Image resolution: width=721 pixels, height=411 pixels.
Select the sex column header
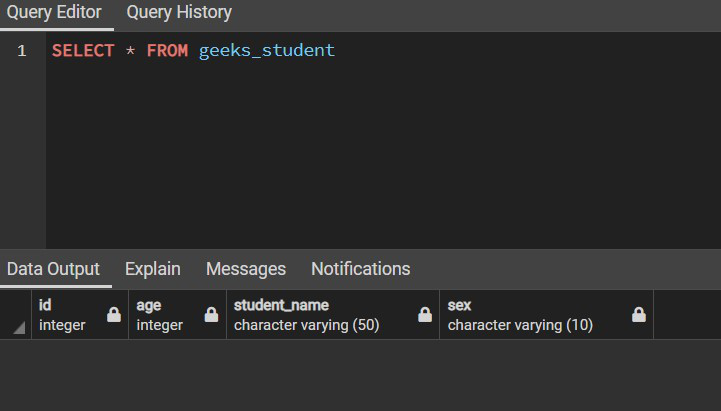coord(530,315)
